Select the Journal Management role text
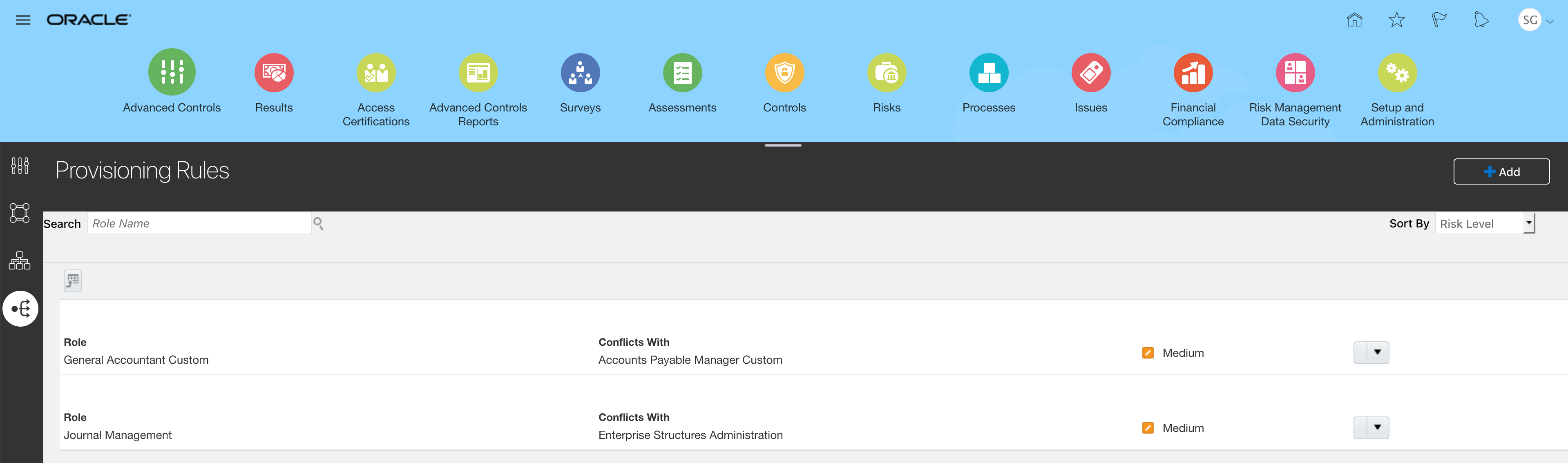Screen dimensions: 1568x463 pos(118,435)
